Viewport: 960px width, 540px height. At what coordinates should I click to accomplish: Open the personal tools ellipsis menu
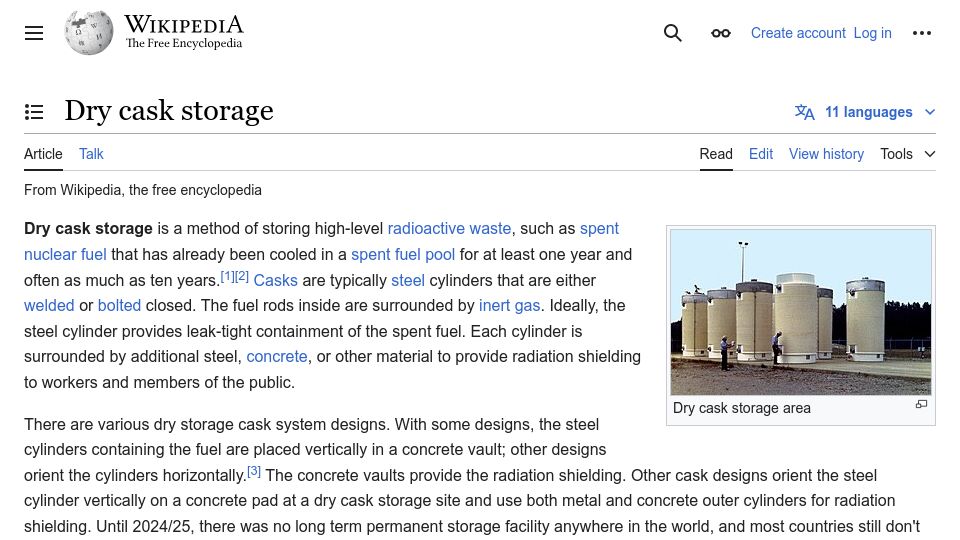point(921,33)
